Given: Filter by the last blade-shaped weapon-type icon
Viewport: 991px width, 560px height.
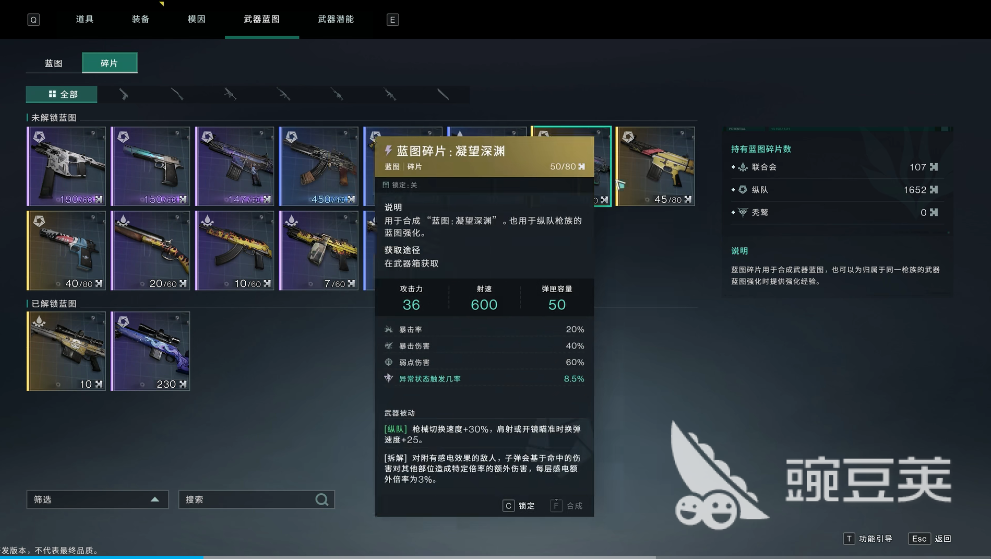Looking at the screenshot, I should tap(443, 94).
